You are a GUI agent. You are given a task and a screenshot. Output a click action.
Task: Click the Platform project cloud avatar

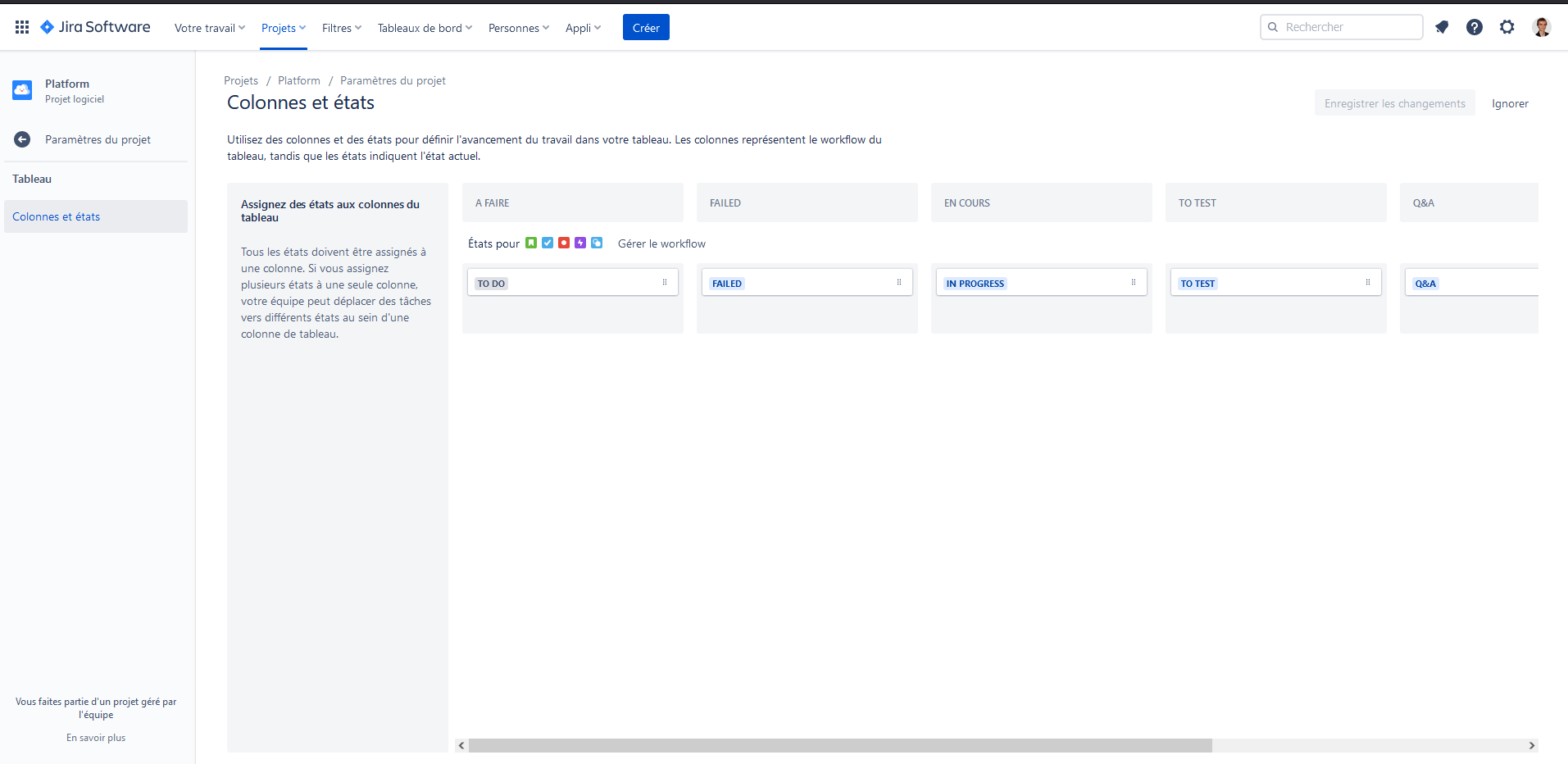coord(21,90)
